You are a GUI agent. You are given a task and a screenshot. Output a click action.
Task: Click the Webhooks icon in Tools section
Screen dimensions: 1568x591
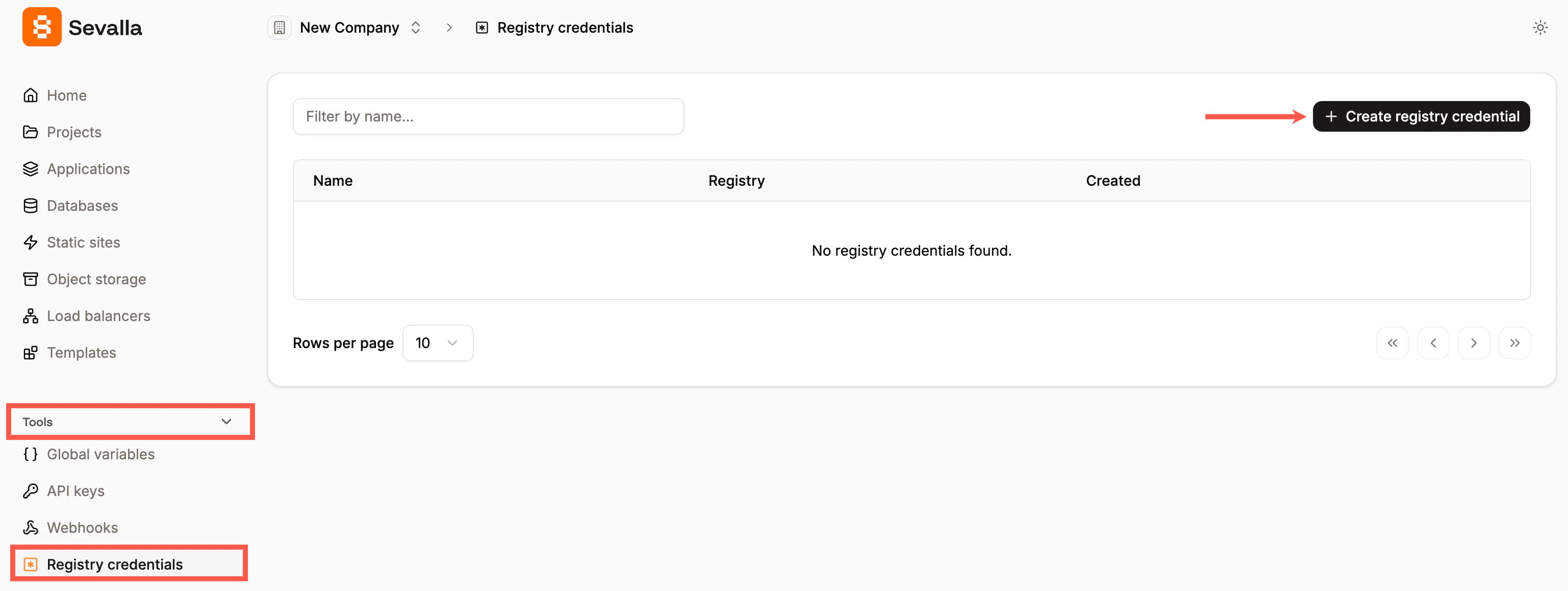coord(31,527)
